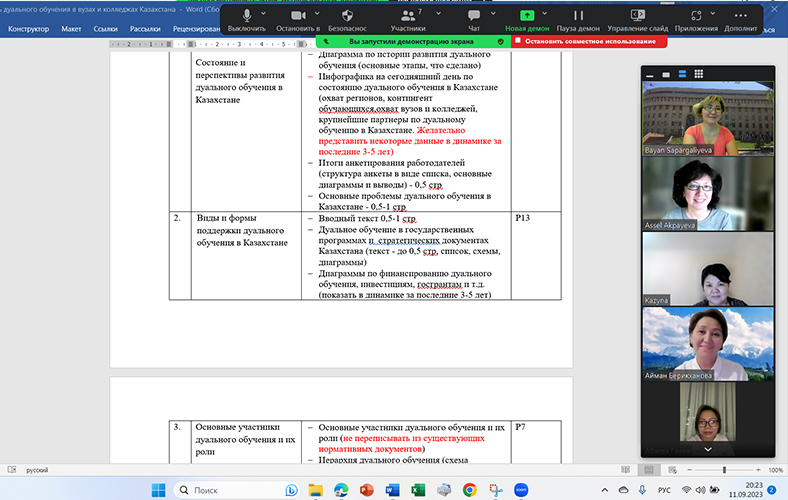Open the Участники participants panel

[407, 19]
